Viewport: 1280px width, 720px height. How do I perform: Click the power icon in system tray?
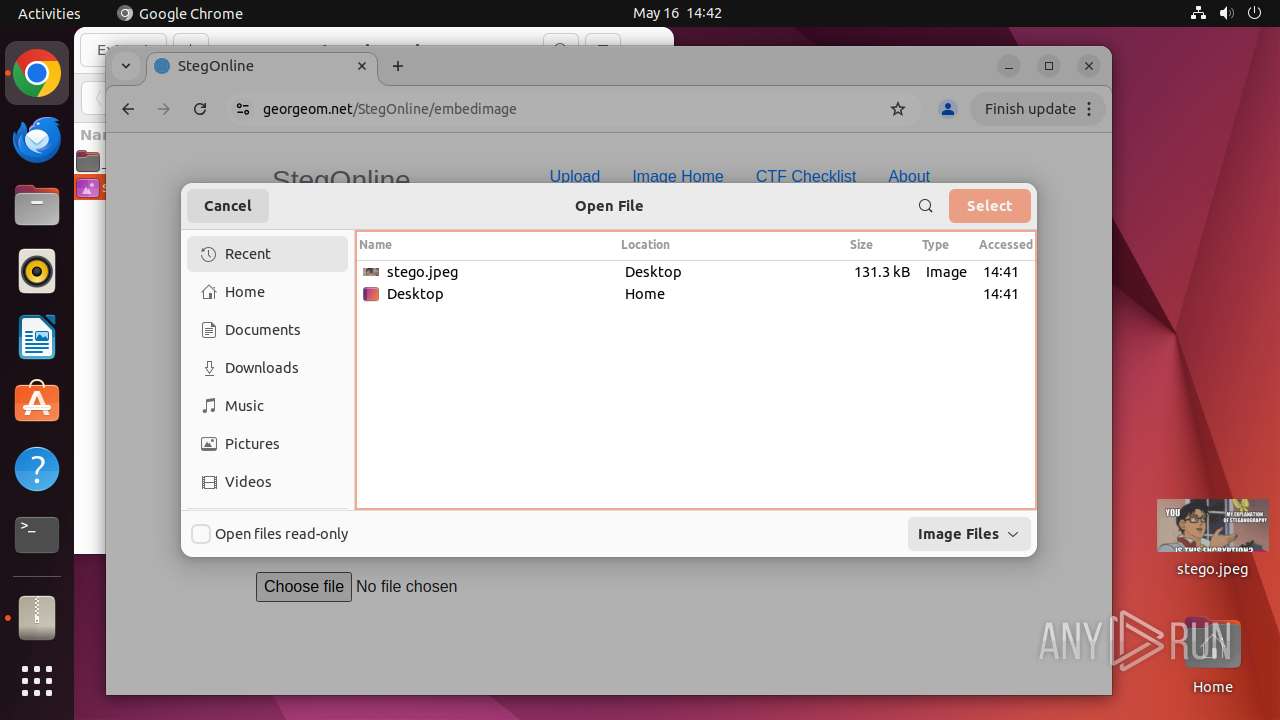(x=1255, y=13)
